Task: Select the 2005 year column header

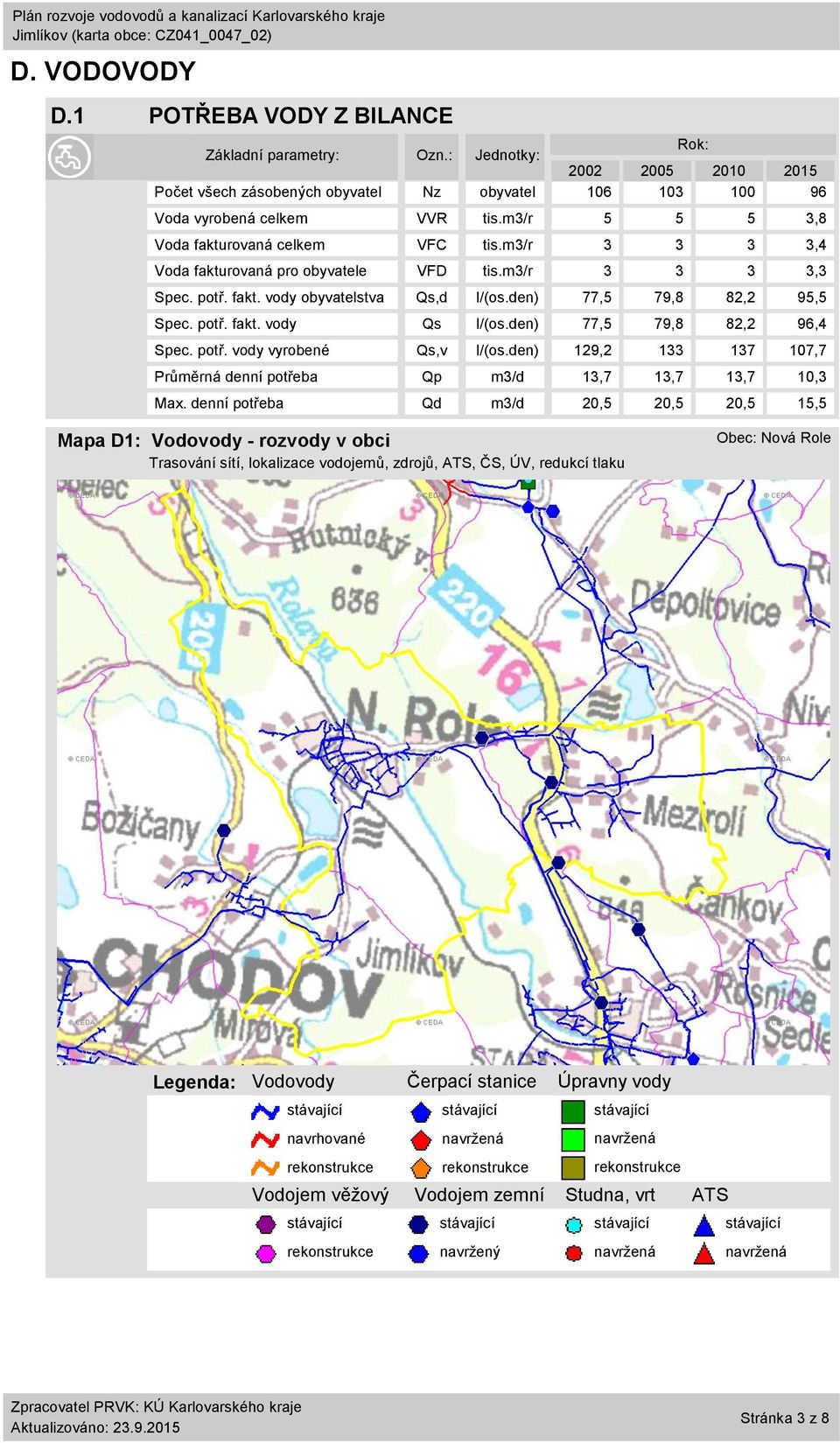Action: point(656,171)
